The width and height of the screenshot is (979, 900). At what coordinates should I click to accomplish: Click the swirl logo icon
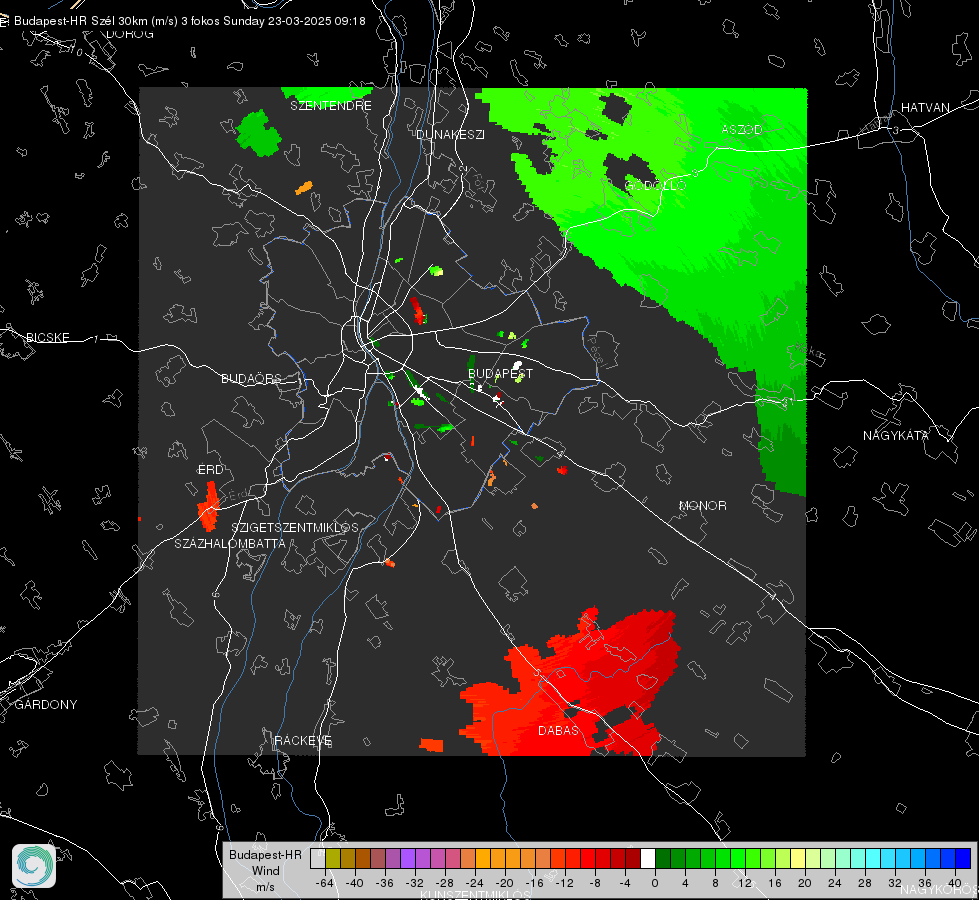pos(34,866)
